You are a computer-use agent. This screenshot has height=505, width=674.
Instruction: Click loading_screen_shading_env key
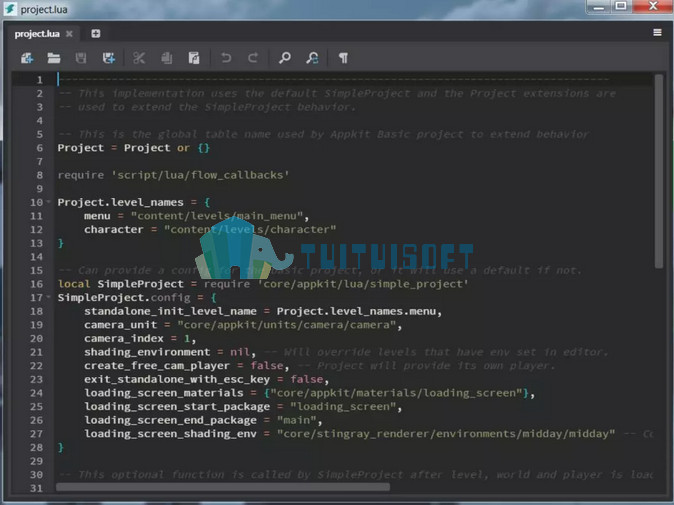(x=170, y=434)
